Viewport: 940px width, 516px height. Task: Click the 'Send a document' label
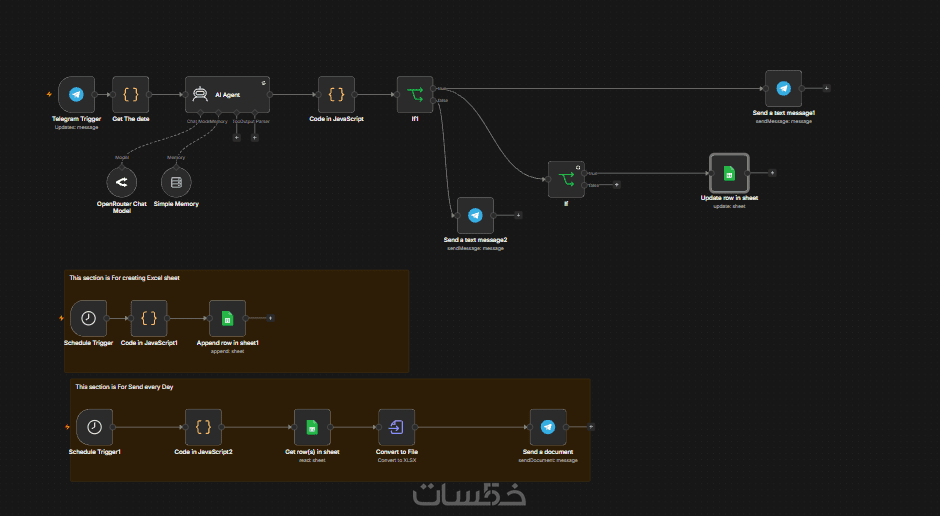click(548, 452)
